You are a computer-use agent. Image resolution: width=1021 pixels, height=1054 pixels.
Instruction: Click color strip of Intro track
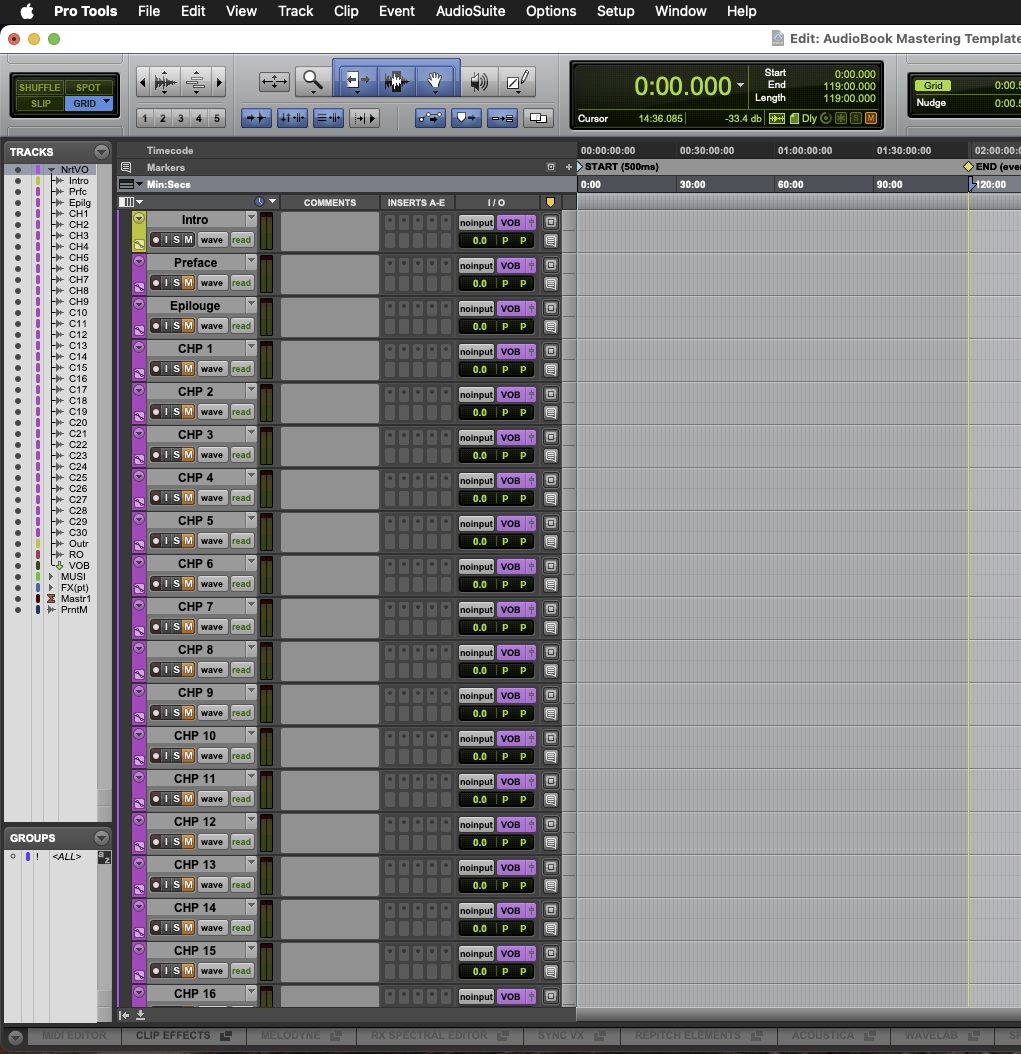(139, 231)
